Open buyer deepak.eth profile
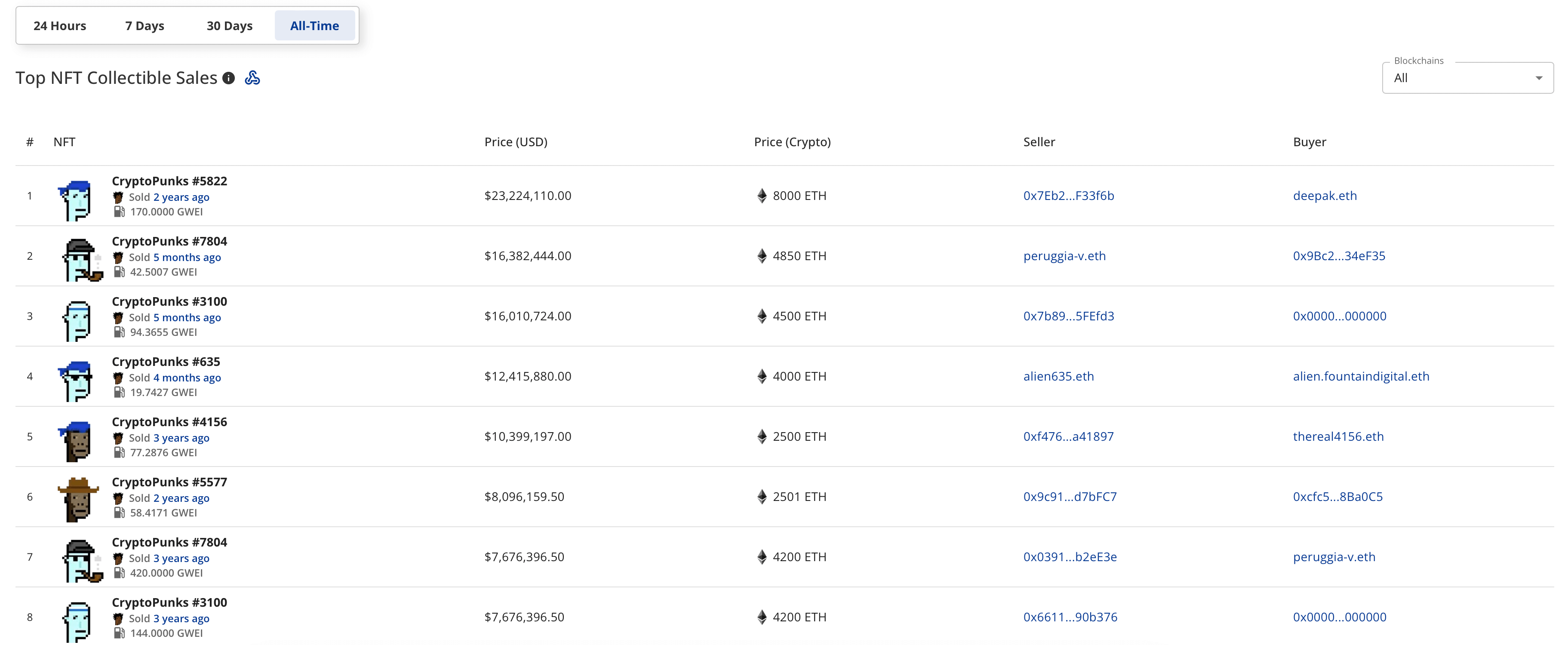This screenshot has width=1568, height=645. click(x=1325, y=196)
